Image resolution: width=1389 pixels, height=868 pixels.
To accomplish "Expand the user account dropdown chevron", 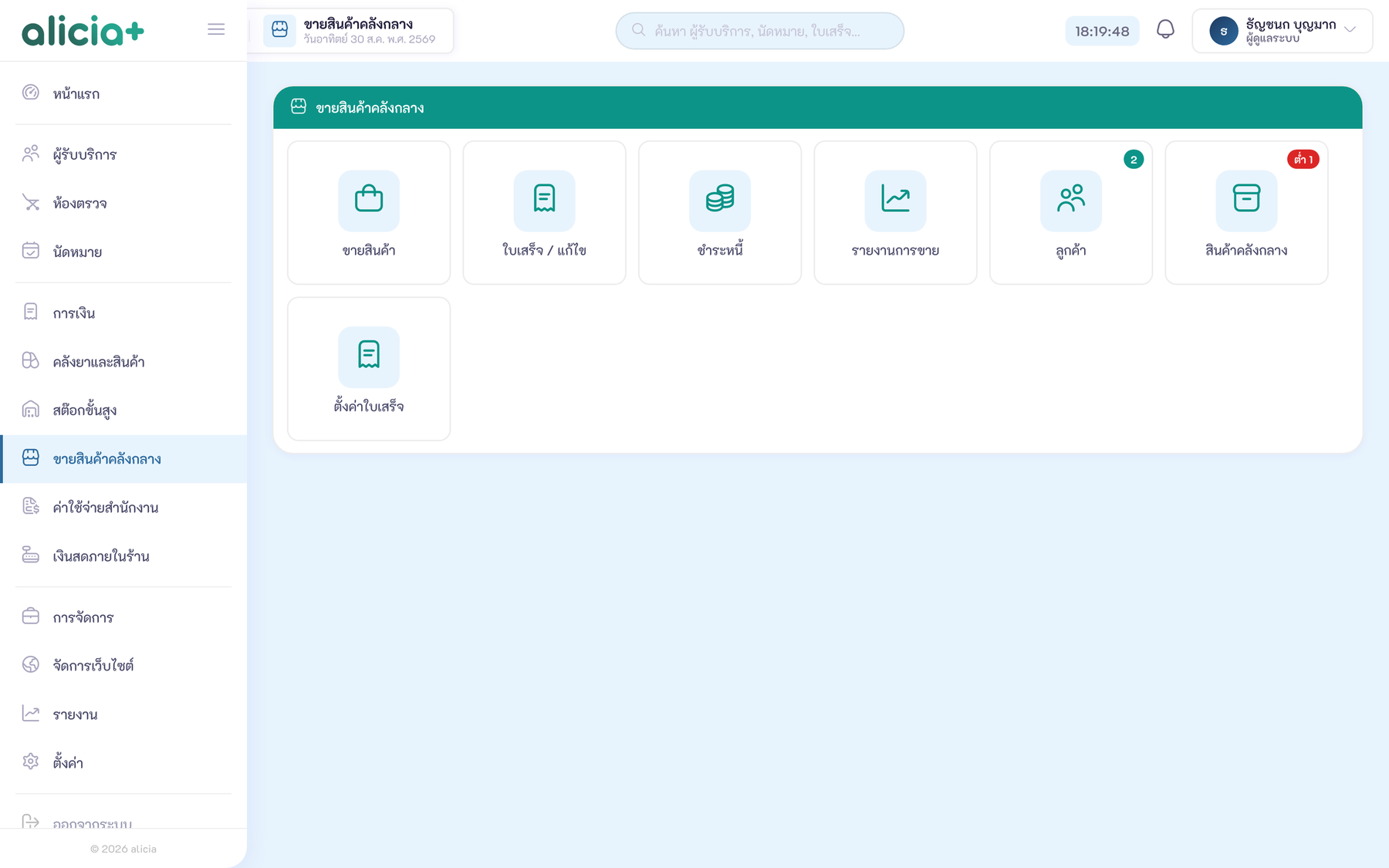I will pyautogui.click(x=1350, y=30).
